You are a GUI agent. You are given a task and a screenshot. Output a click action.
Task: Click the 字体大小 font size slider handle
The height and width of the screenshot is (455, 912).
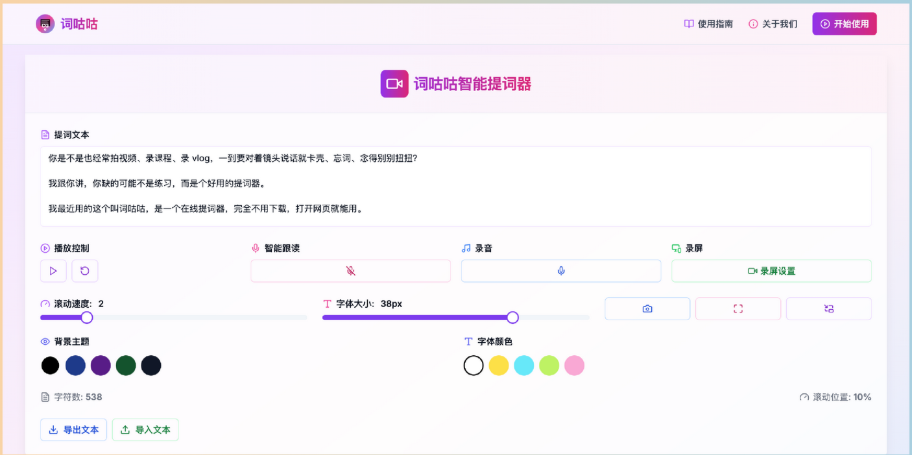(513, 318)
